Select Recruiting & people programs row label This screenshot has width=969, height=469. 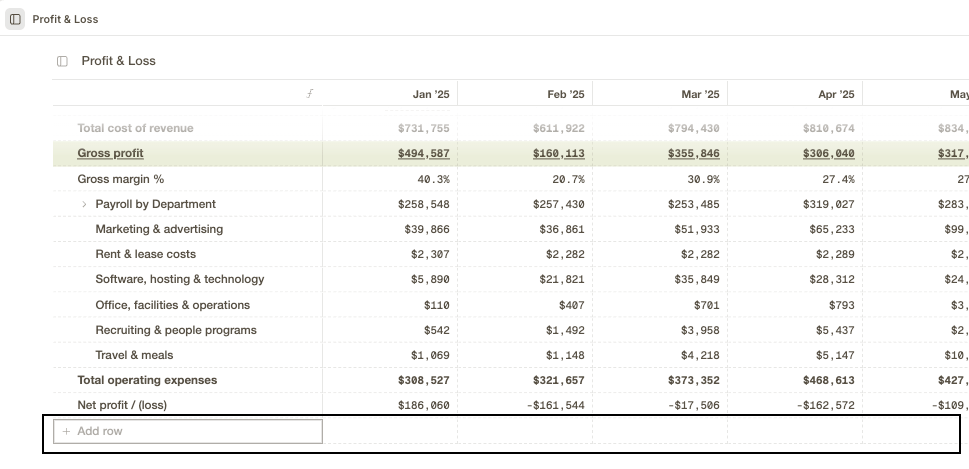[176, 330]
